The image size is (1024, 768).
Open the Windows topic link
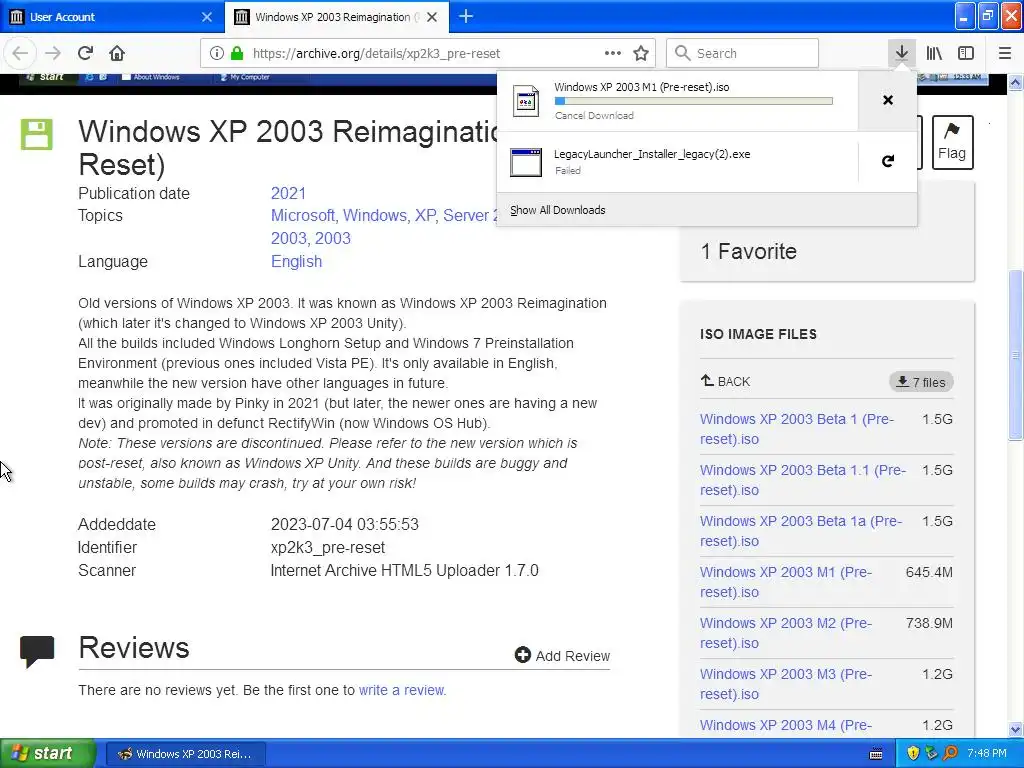[376, 216]
